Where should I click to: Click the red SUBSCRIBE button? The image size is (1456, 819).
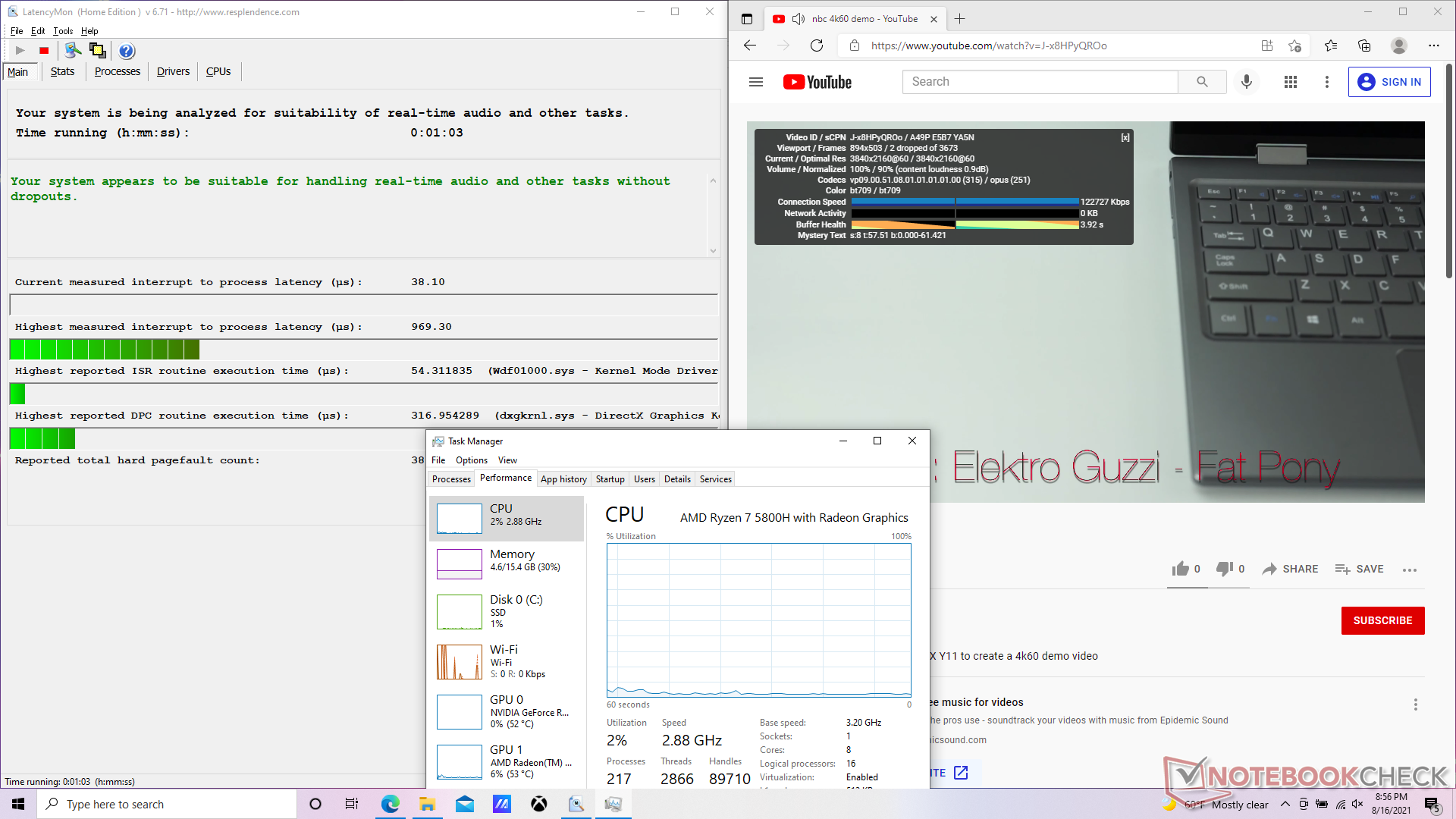pyautogui.click(x=1382, y=620)
